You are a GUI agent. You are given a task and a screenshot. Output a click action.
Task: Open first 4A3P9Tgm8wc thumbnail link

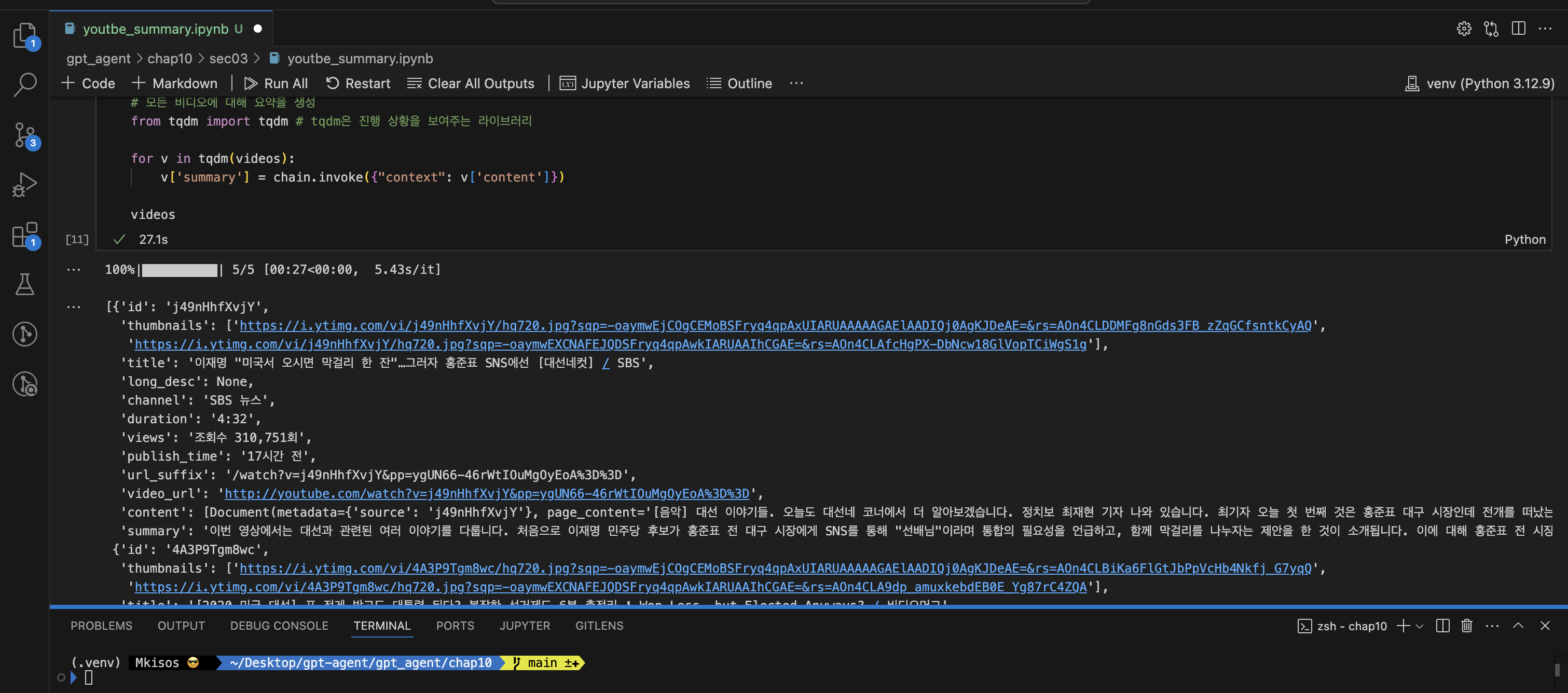(x=775, y=569)
